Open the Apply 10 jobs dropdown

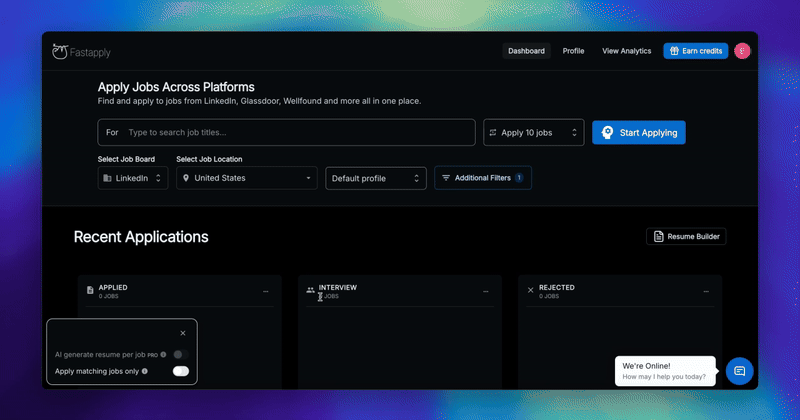coord(534,133)
